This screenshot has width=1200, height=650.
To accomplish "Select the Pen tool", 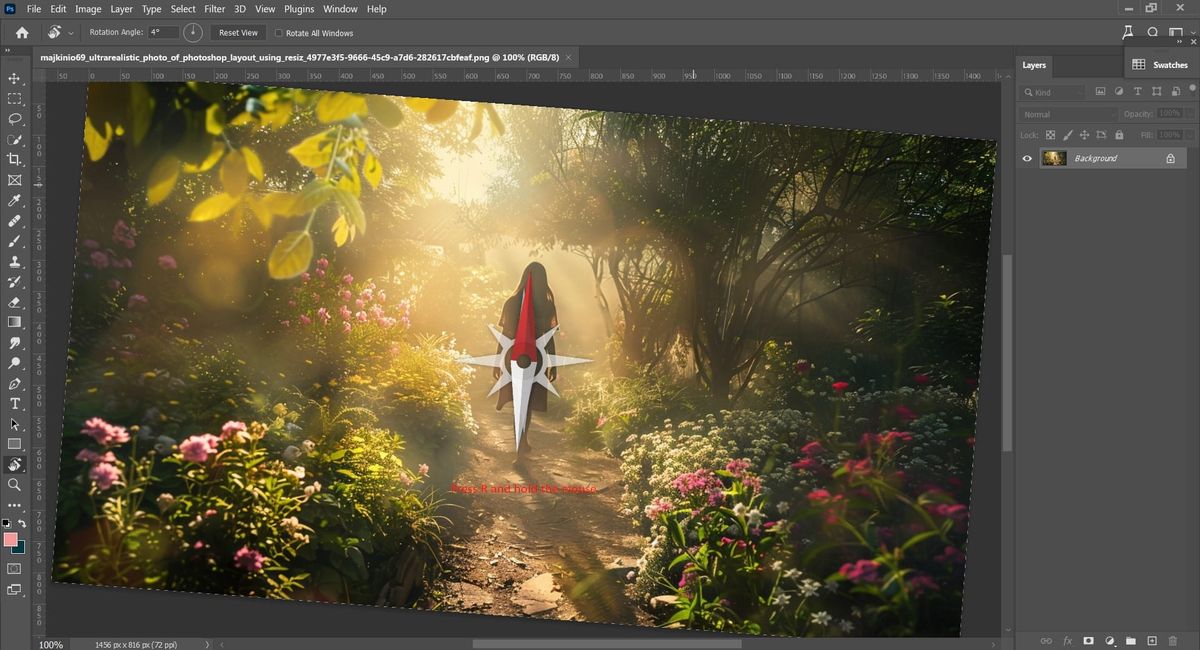I will pyautogui.click(x=14, y=384).
